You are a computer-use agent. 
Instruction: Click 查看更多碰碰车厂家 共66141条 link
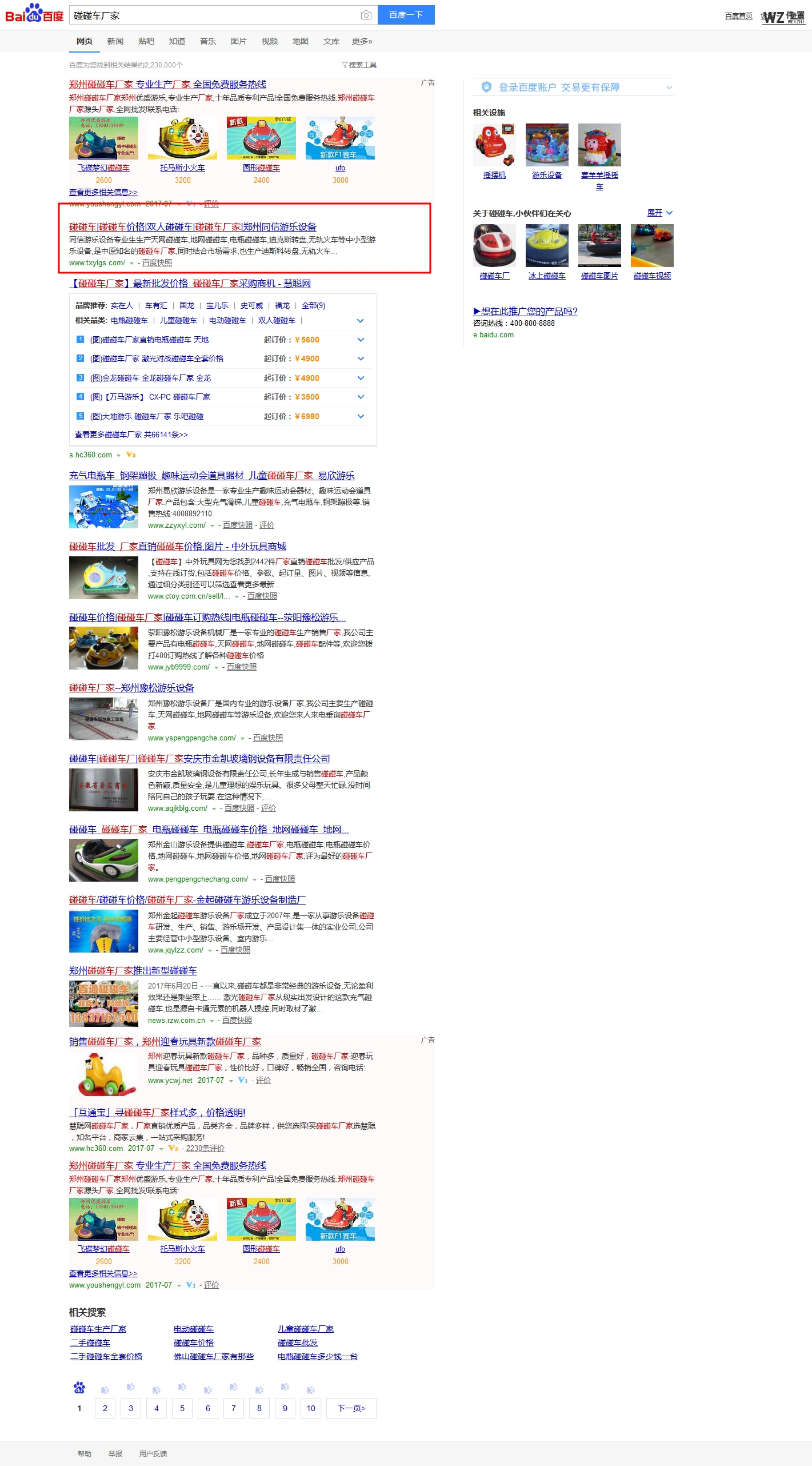click(x=131, y=435)
